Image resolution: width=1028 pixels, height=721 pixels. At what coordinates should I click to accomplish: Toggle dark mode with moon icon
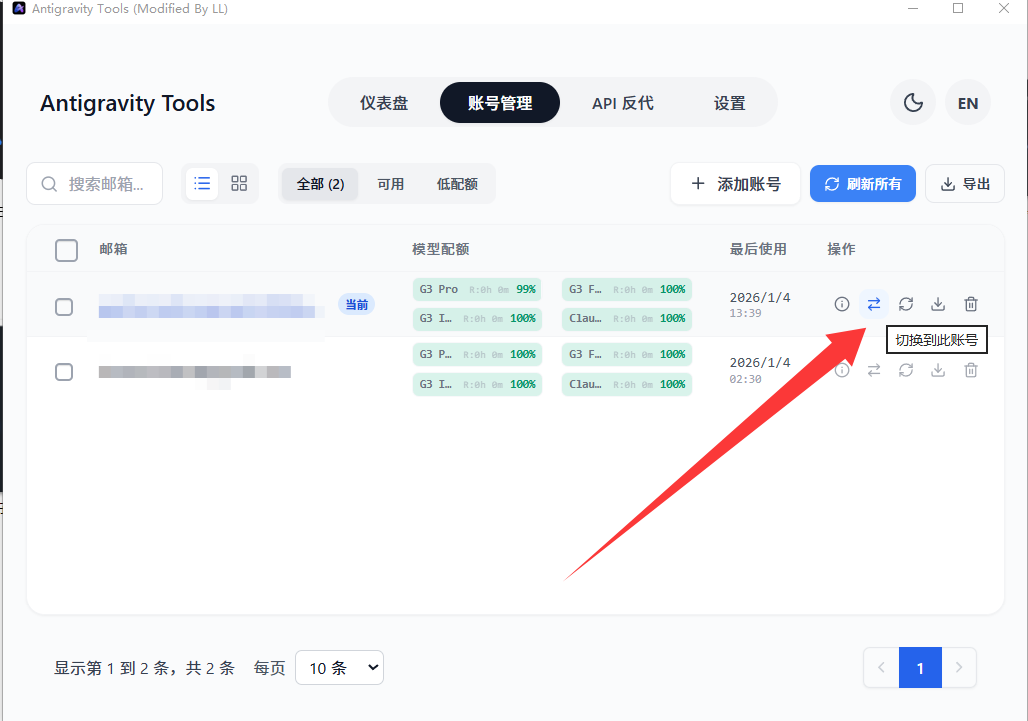pyautogui.click(x=912, y=103)
